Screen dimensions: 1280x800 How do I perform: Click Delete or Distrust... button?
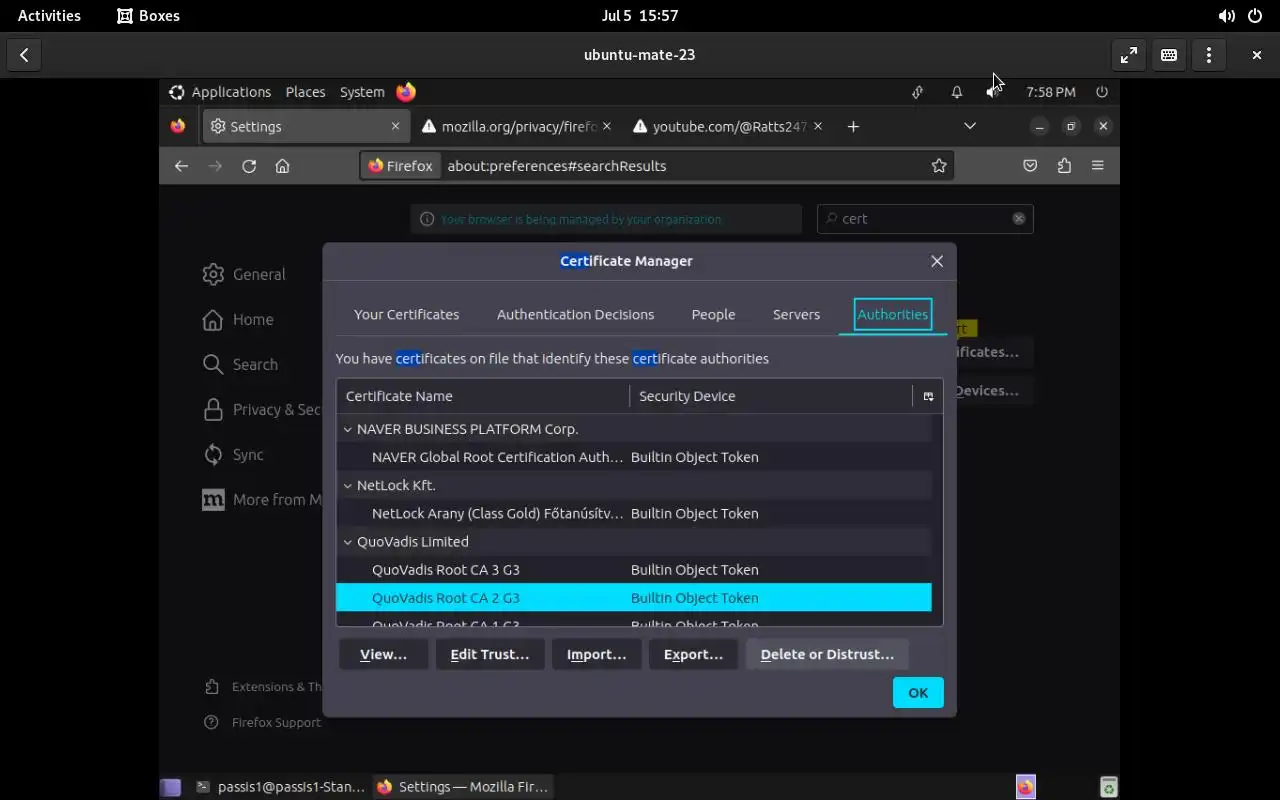coord(827,654)
